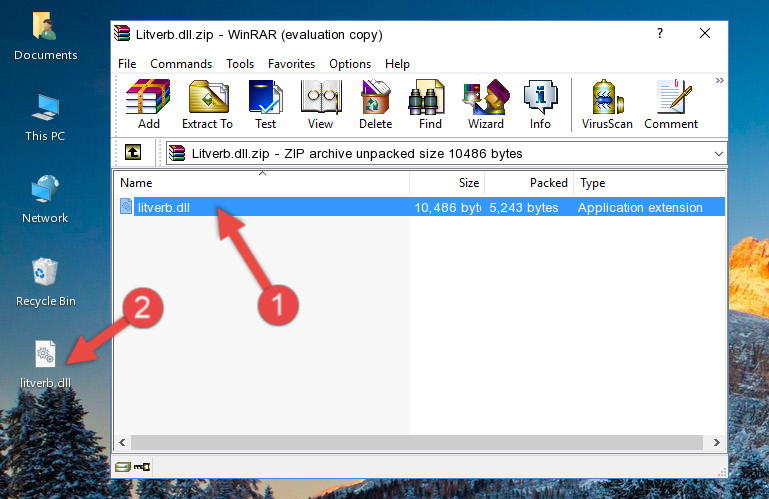The image size is (769, 499).
Task: Open the Help menu
Action: click(x=397, y=64)
